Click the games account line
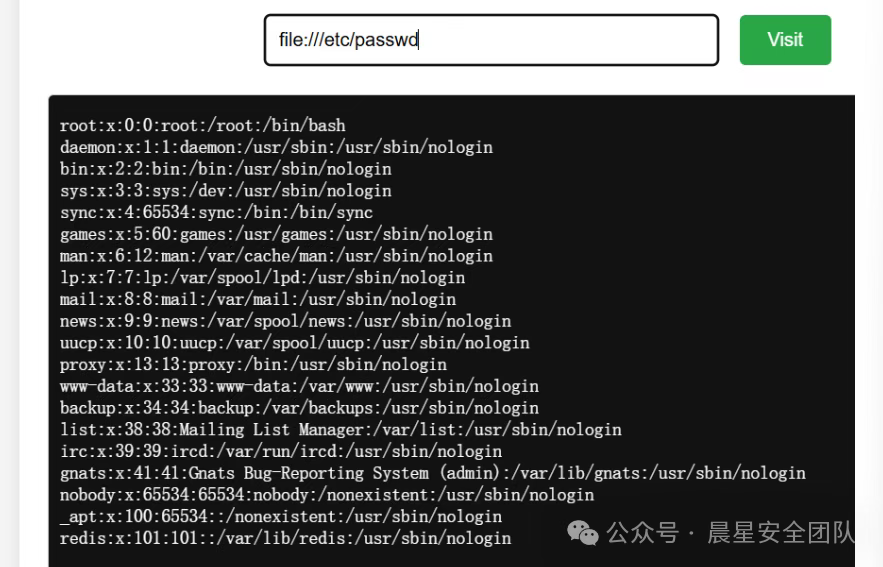This screenshot has width=883, height=567. pyautogui.click(x=276, y=234)
